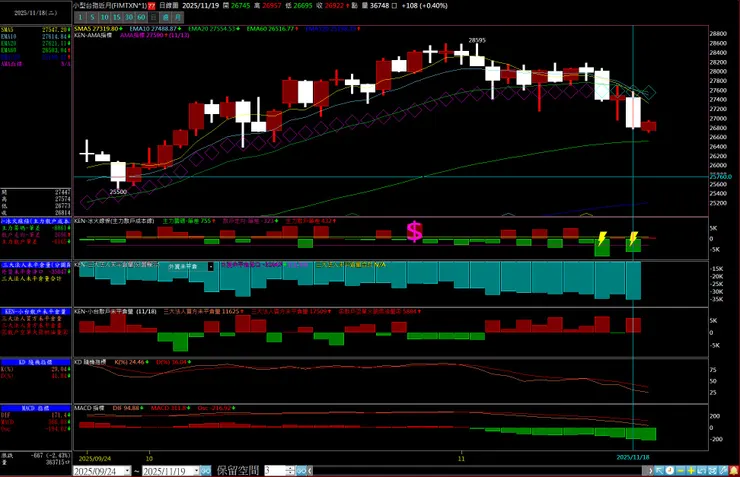Image resolution: width=740 pixels, height=477 pixels.
Task: Select the weekly (週) timeframe button
Action: (166, 17)
